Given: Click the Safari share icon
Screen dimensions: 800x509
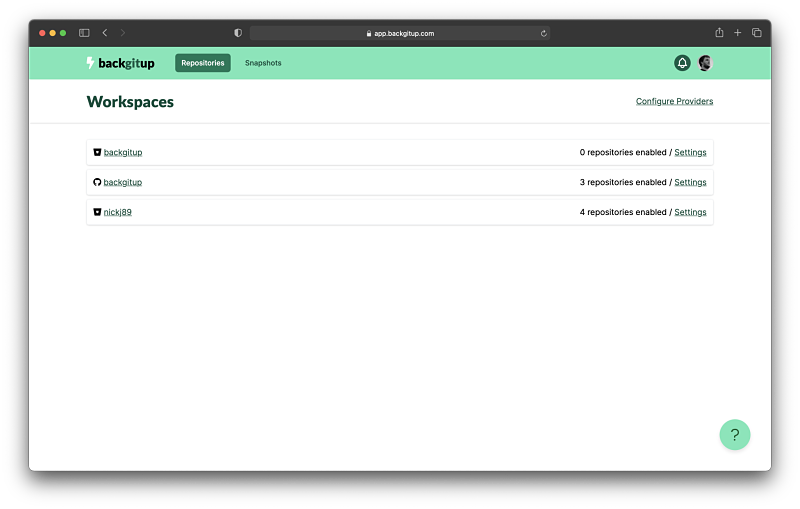Looking at the screenshot, I should [719, 33].
